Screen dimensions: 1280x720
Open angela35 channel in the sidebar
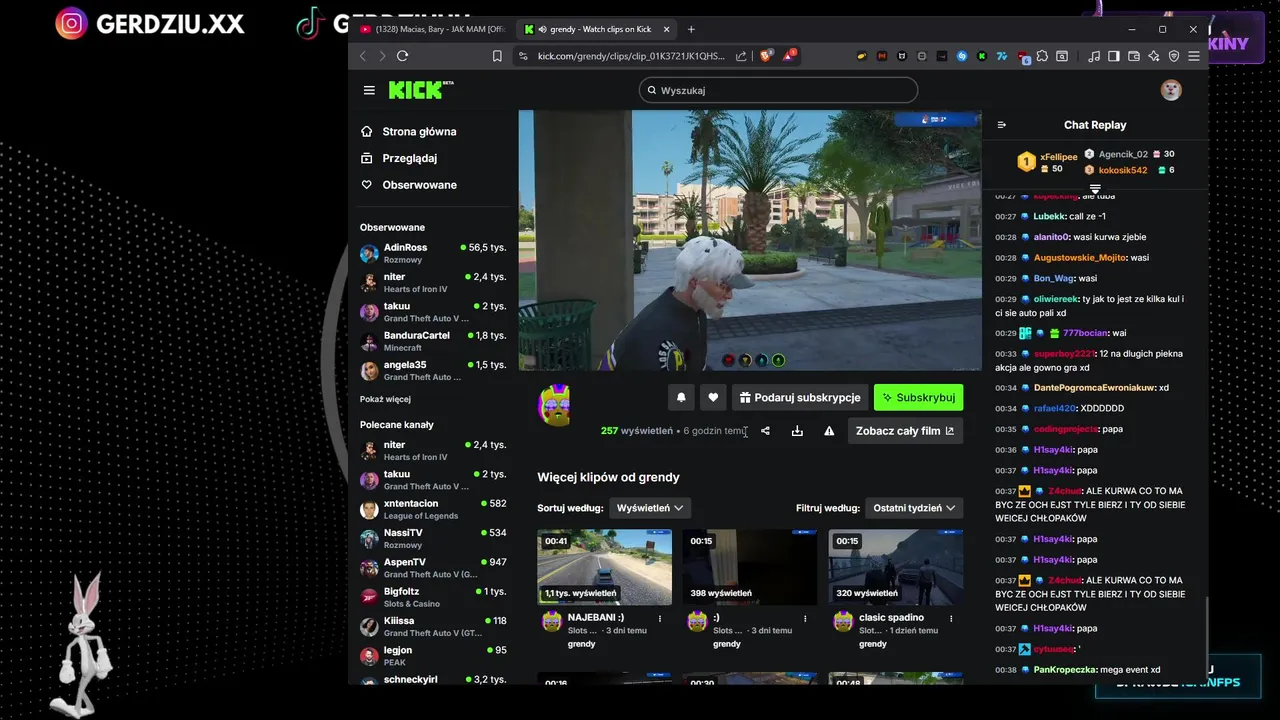[x=433, y=371]
